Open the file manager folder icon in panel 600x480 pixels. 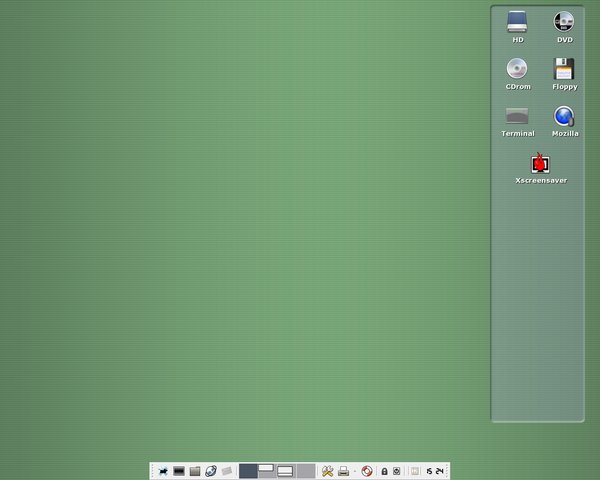195,471
